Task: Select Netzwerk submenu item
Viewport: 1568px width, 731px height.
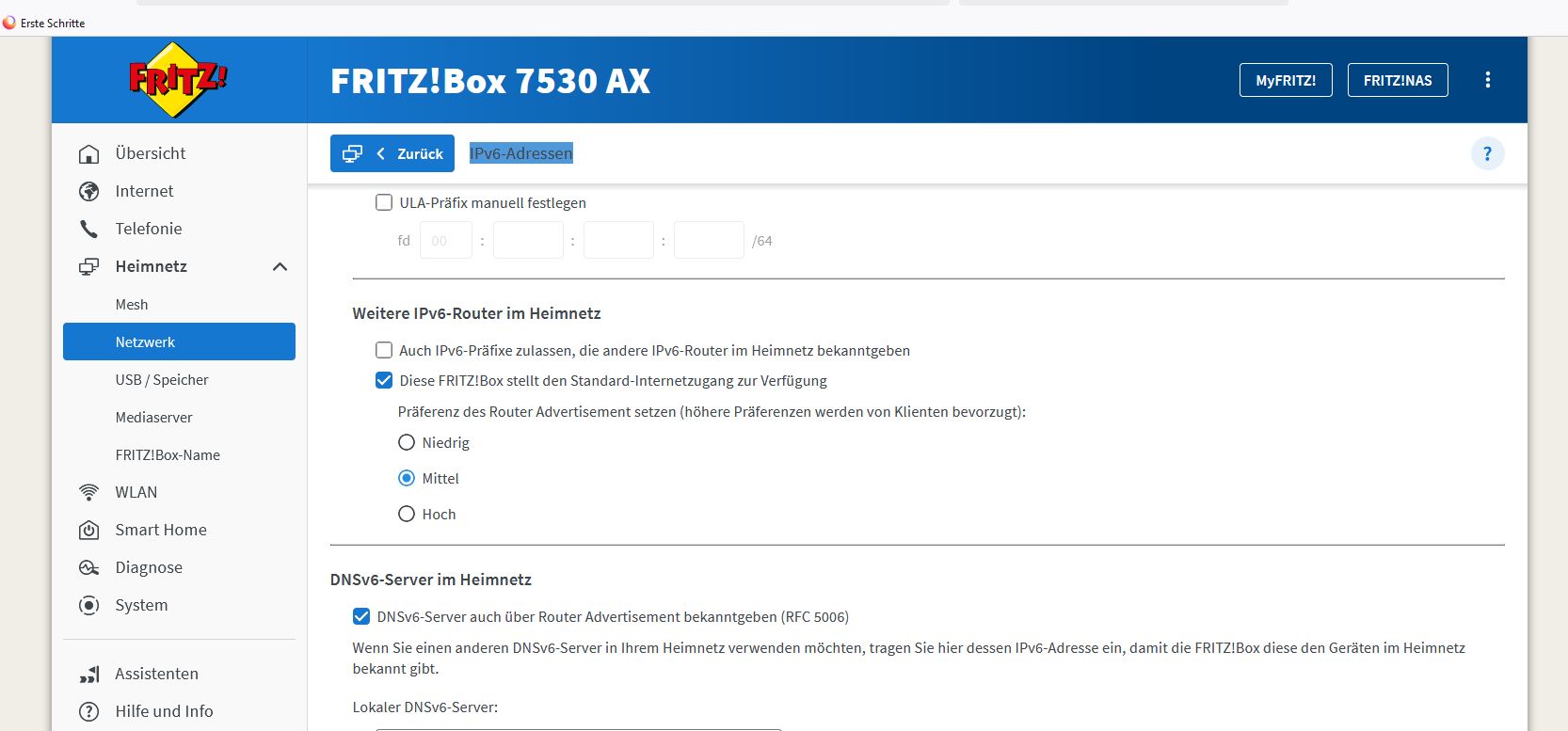Action: 179,342
